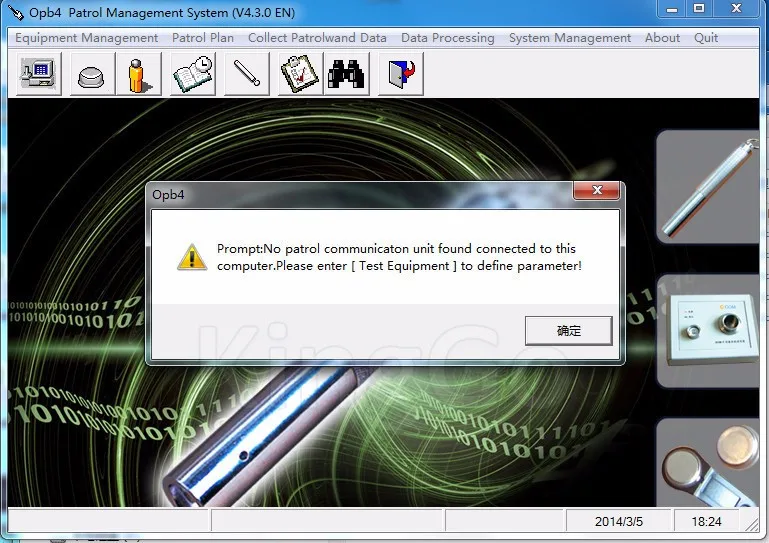Click the 18:24 time in status bar

(x=706, y=521)
